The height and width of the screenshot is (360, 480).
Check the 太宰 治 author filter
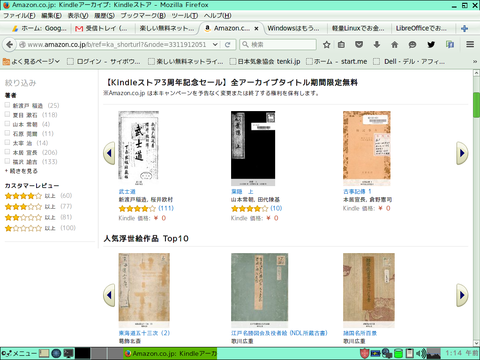click(7, 143)
